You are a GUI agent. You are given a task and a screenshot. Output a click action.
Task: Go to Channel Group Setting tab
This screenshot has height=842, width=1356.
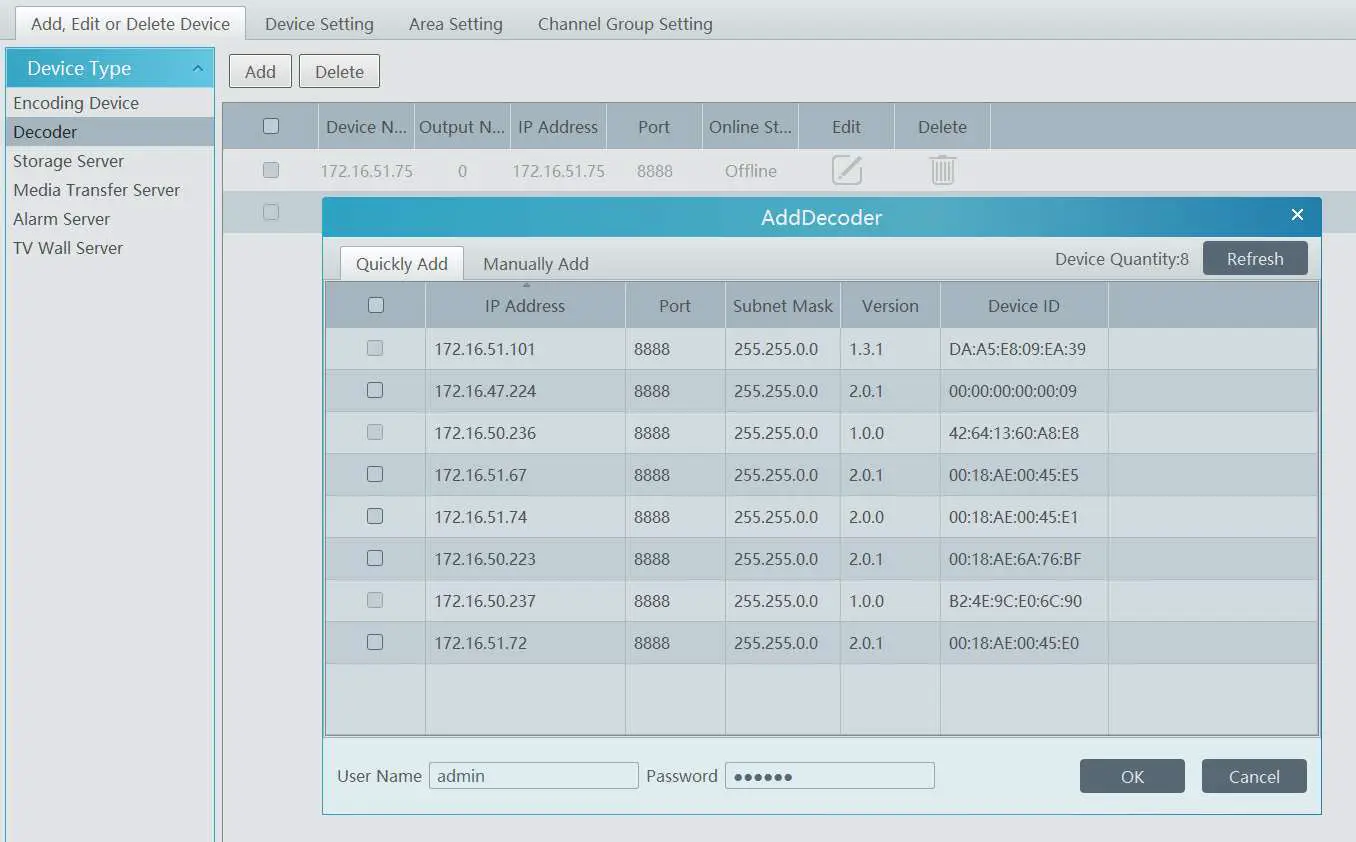[625, 24]
